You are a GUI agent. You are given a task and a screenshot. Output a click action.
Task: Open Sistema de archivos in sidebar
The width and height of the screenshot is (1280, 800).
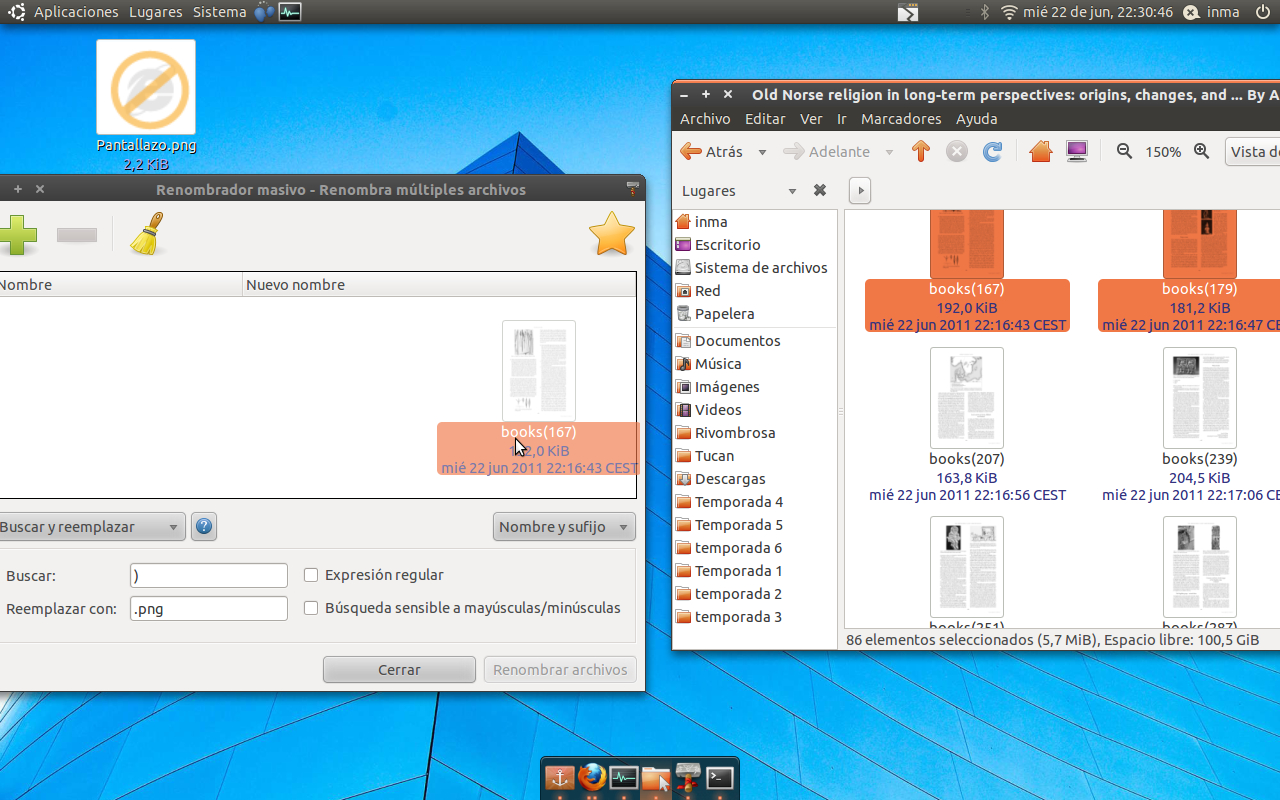761,268
